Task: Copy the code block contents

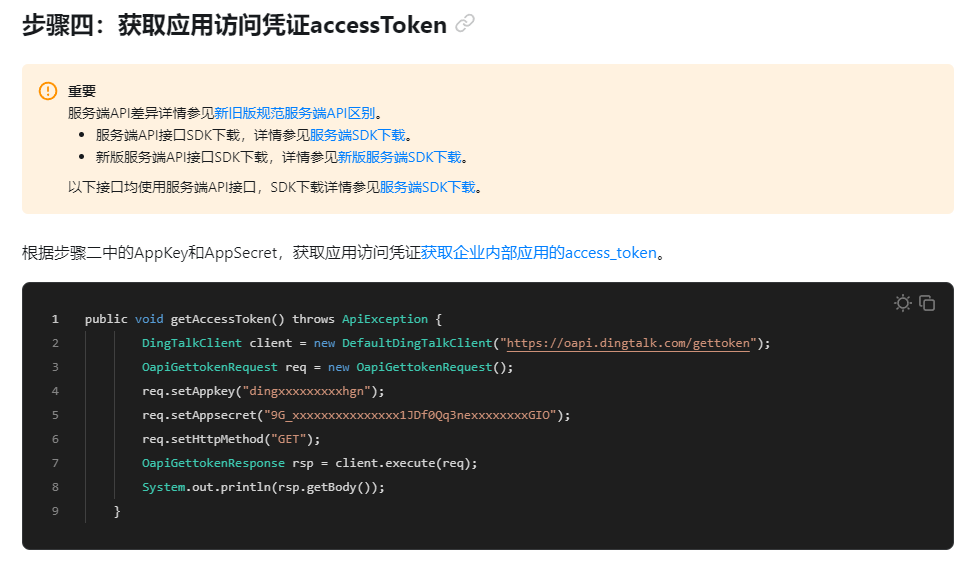Action: (927, 303)
